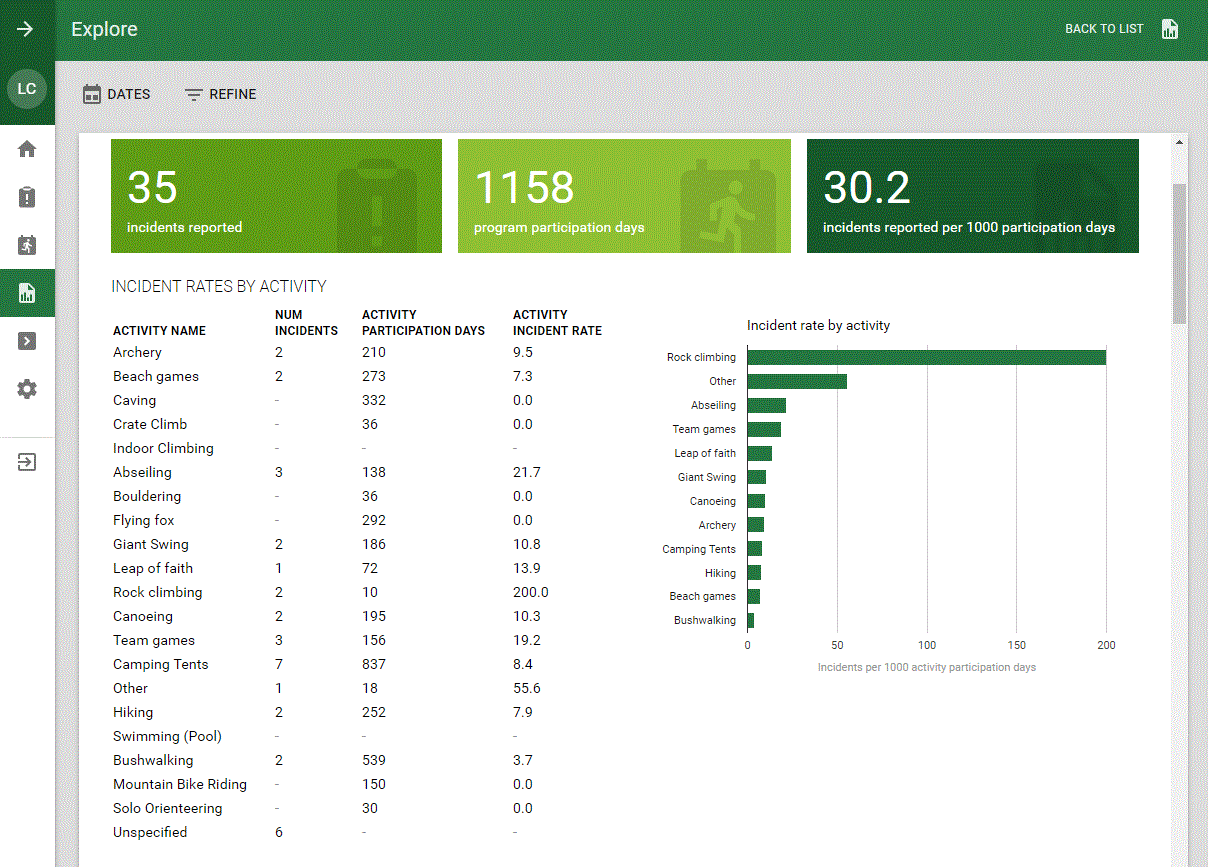Click the program participation days card
Screen dimensions: 1208x867
point(624,196)
